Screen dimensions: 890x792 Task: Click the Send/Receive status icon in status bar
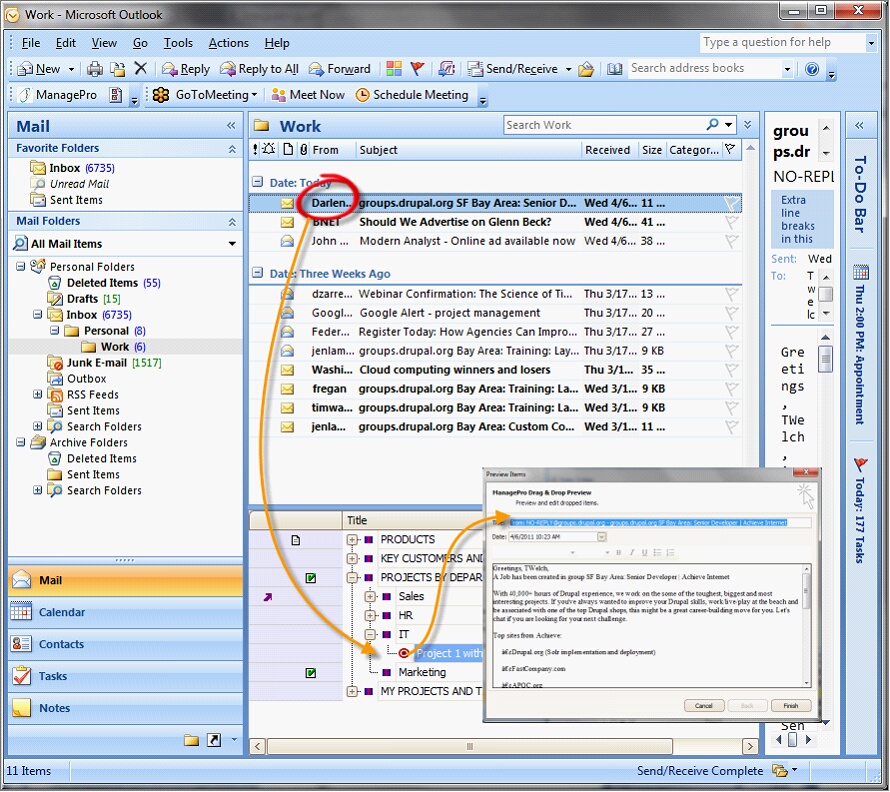779,770
